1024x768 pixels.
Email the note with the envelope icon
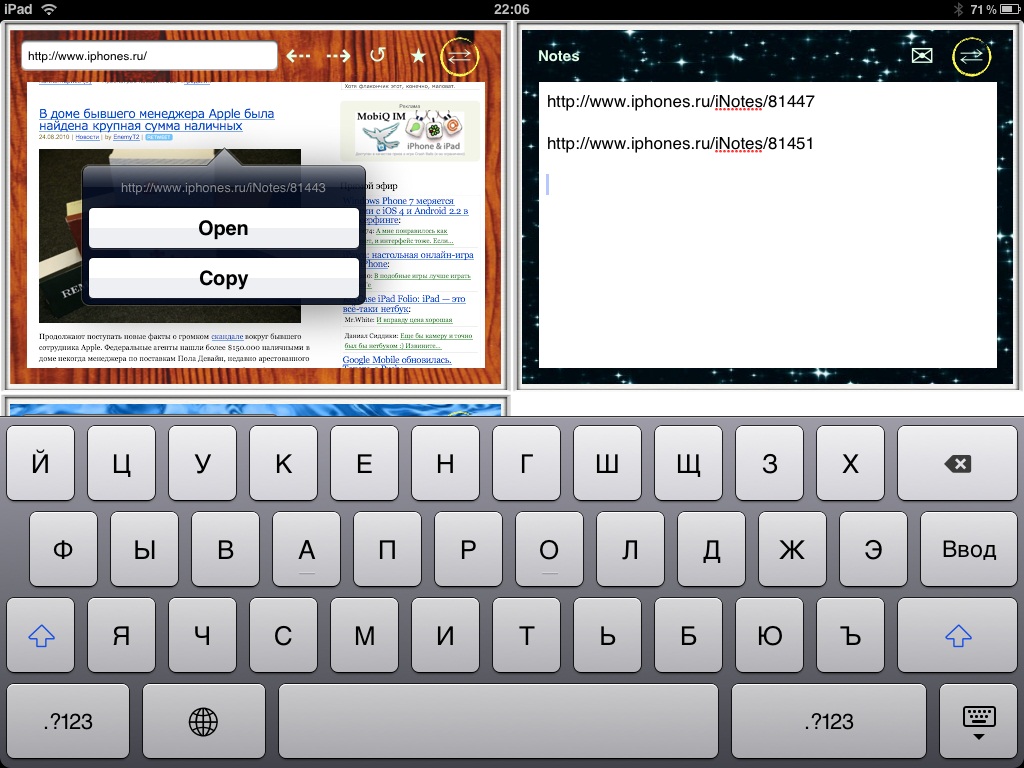[x=921, y=56]
